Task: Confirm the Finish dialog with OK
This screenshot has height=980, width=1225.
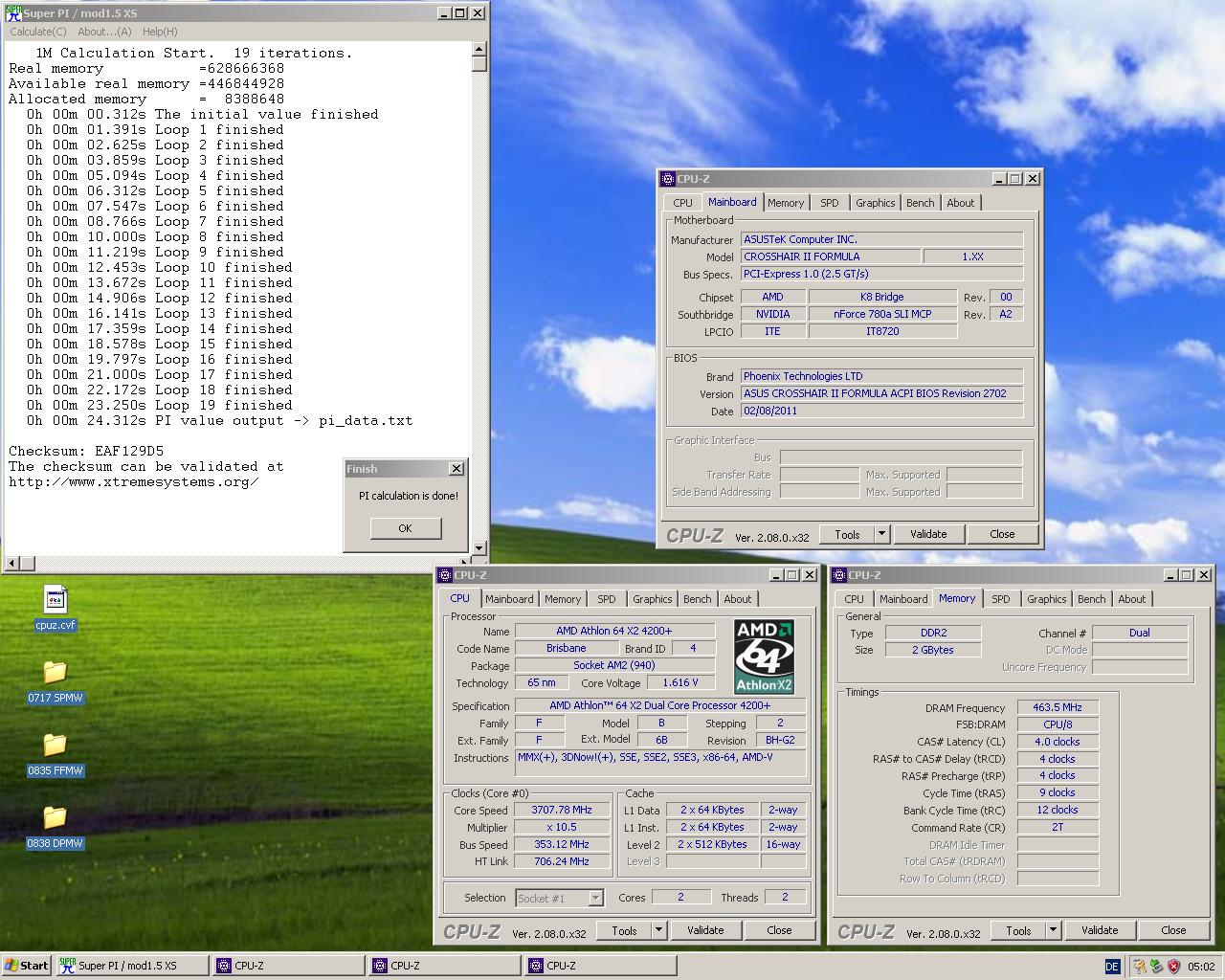Action: (405, 528)
